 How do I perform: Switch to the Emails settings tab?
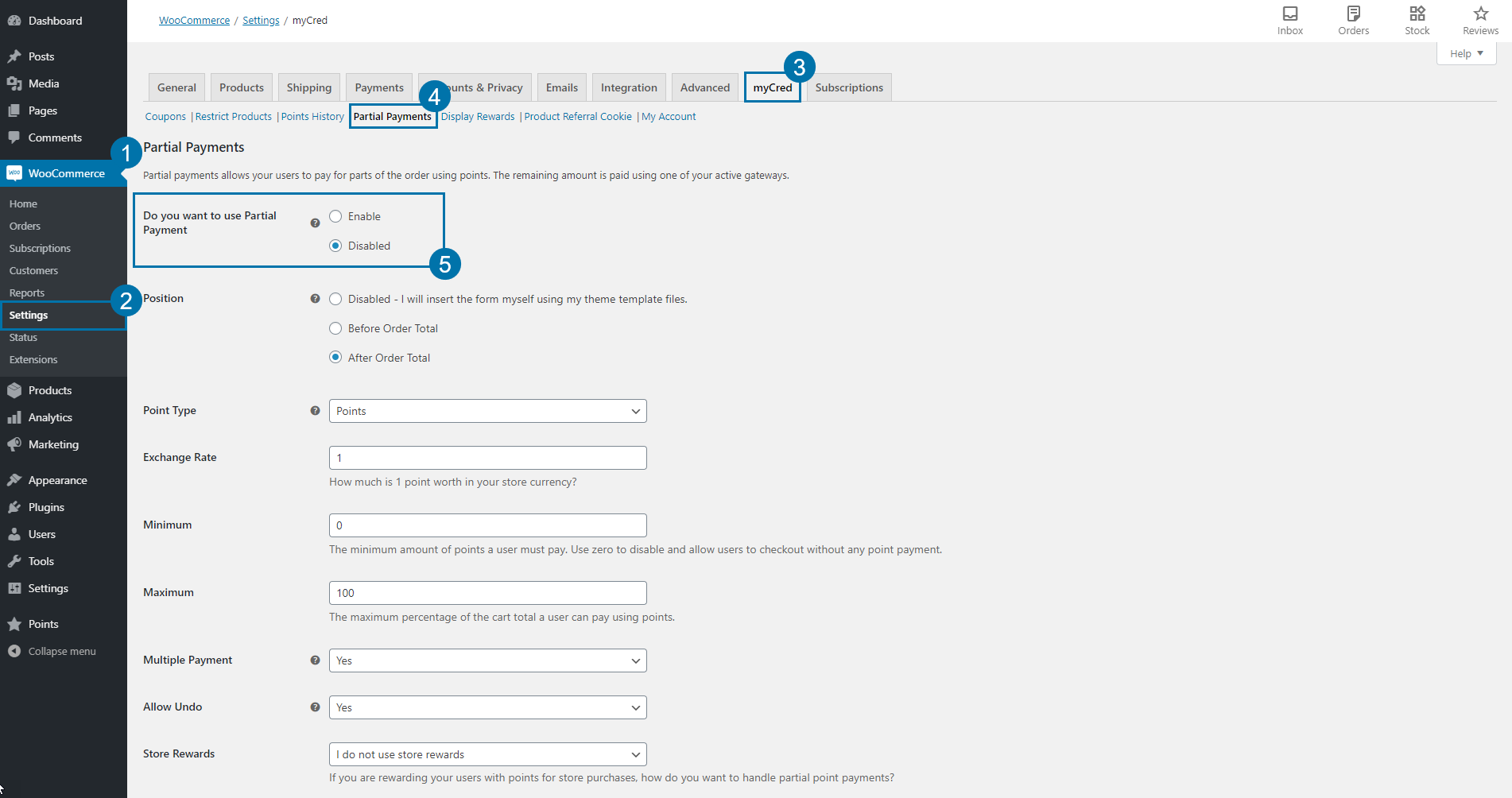[x=562, y=87]
